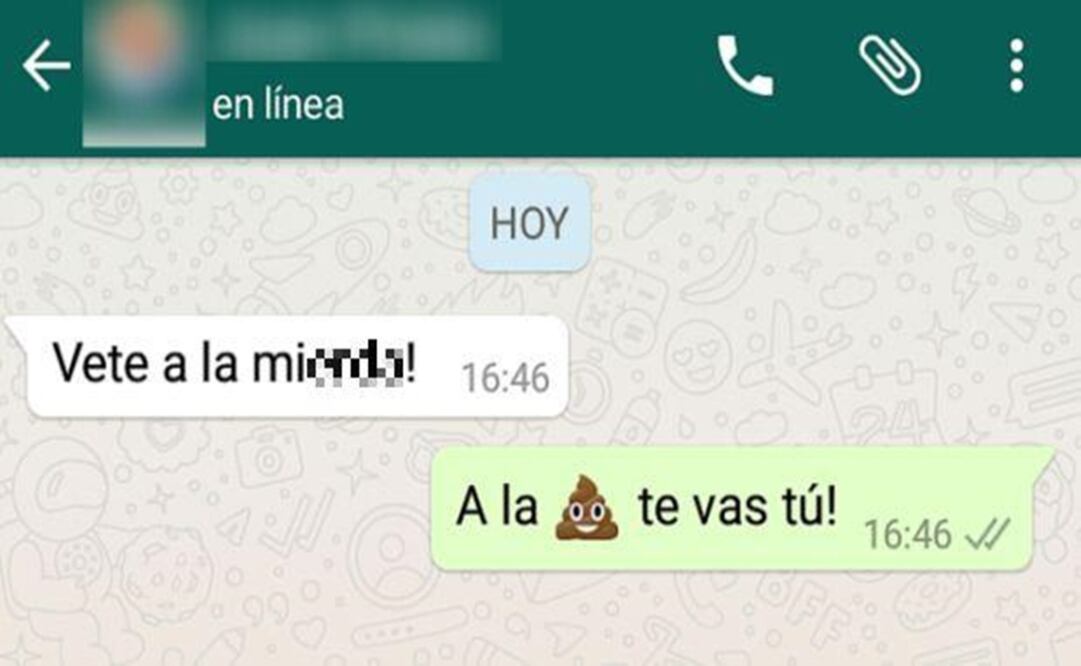The image size is (1081, 666).
Task: Open the paperclip attachment menu
Action: pos(889,65)
